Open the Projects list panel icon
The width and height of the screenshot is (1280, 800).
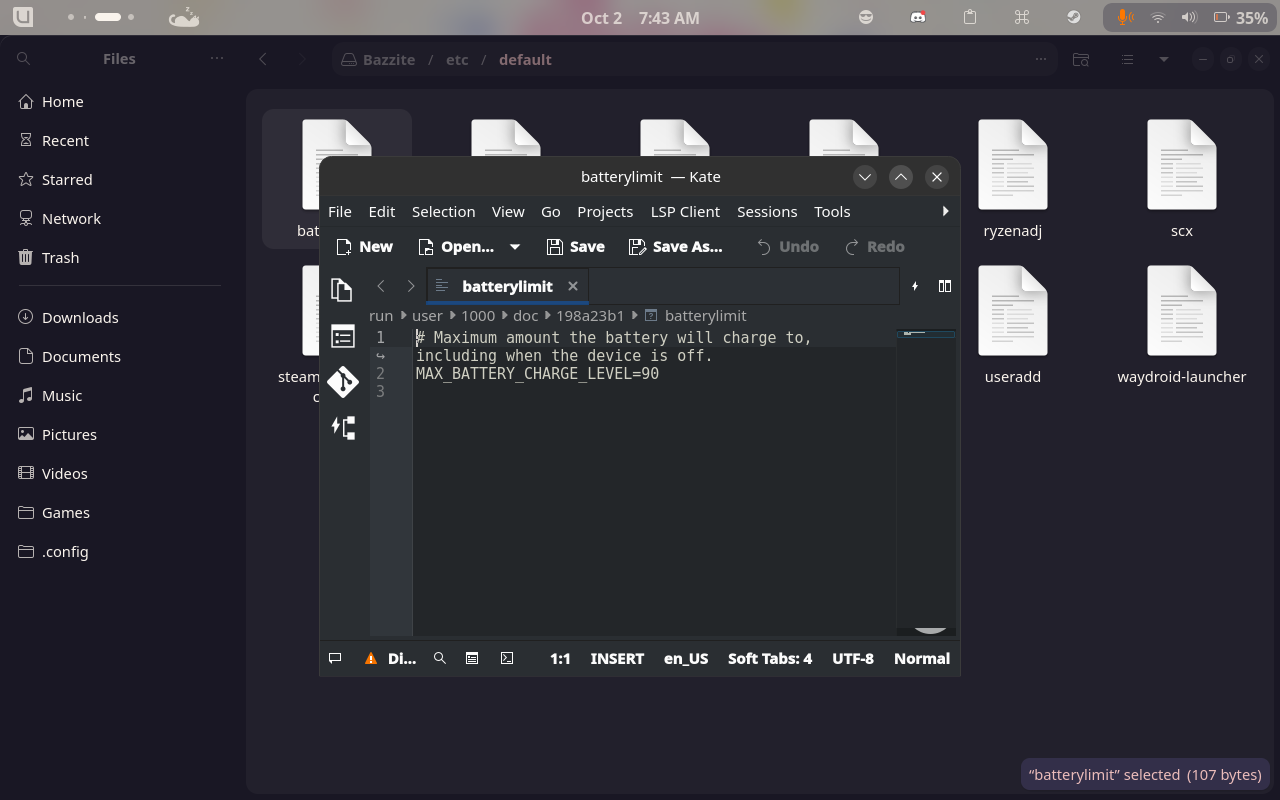342,336
